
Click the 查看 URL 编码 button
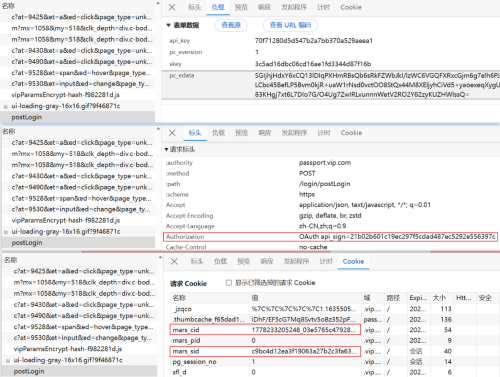[x=290, y=25]
